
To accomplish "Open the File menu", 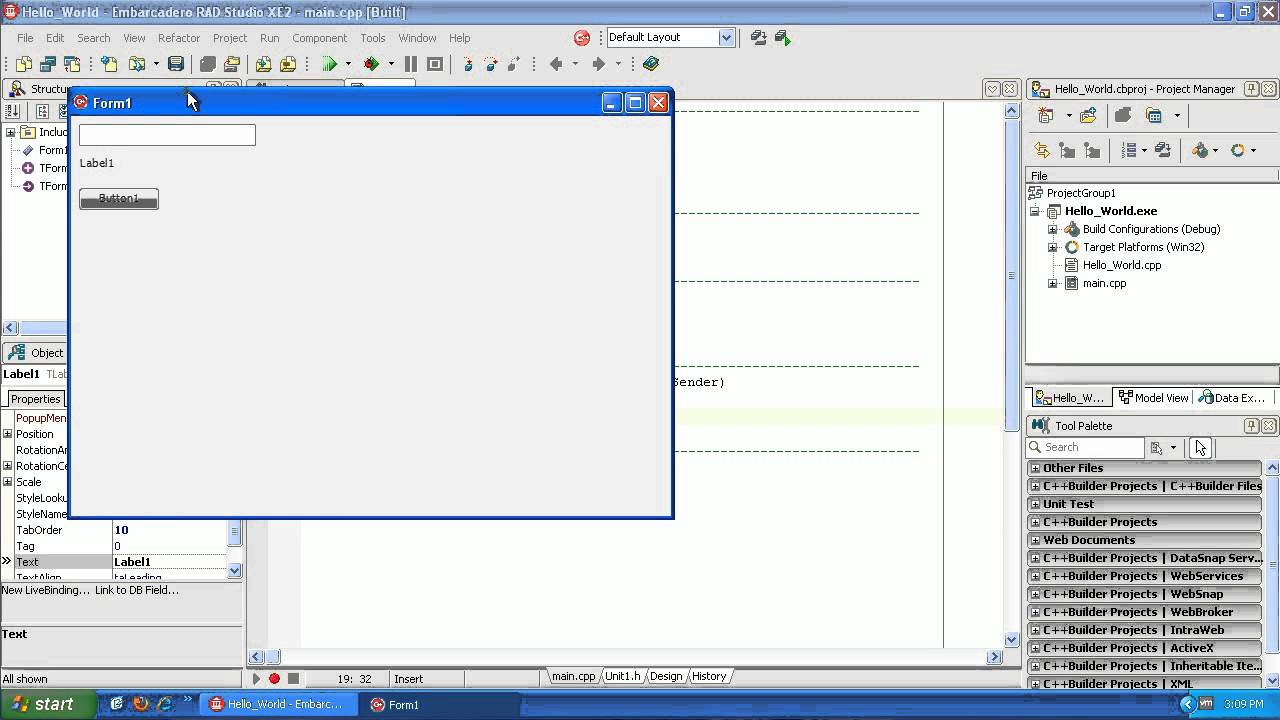I will coord(25,38).
